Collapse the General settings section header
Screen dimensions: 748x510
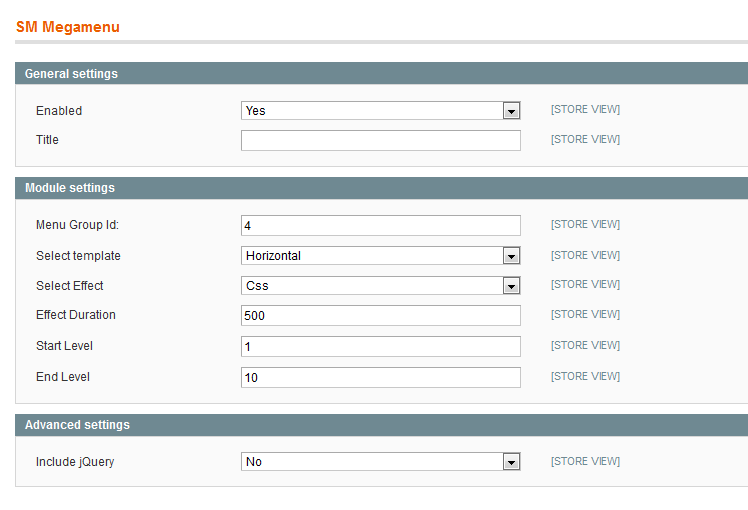tap(382, 73)
